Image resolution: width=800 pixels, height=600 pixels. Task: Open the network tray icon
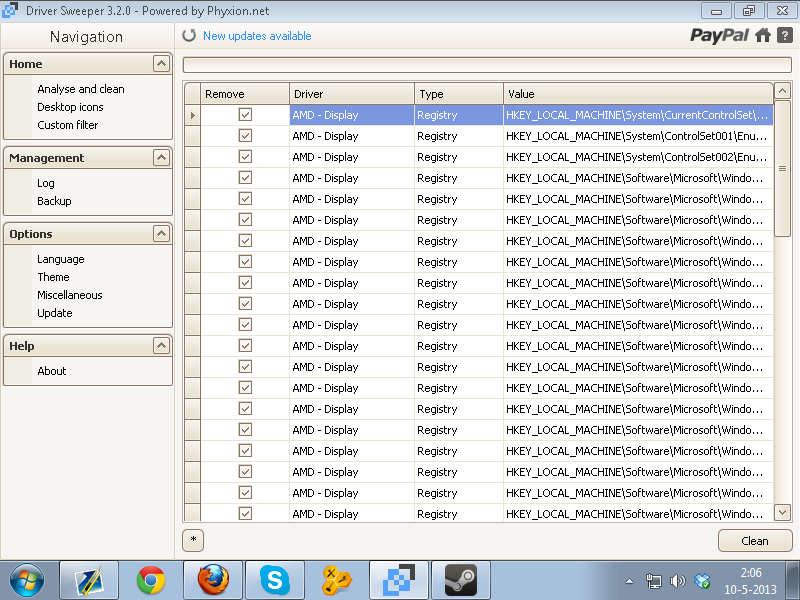(654, 581)
